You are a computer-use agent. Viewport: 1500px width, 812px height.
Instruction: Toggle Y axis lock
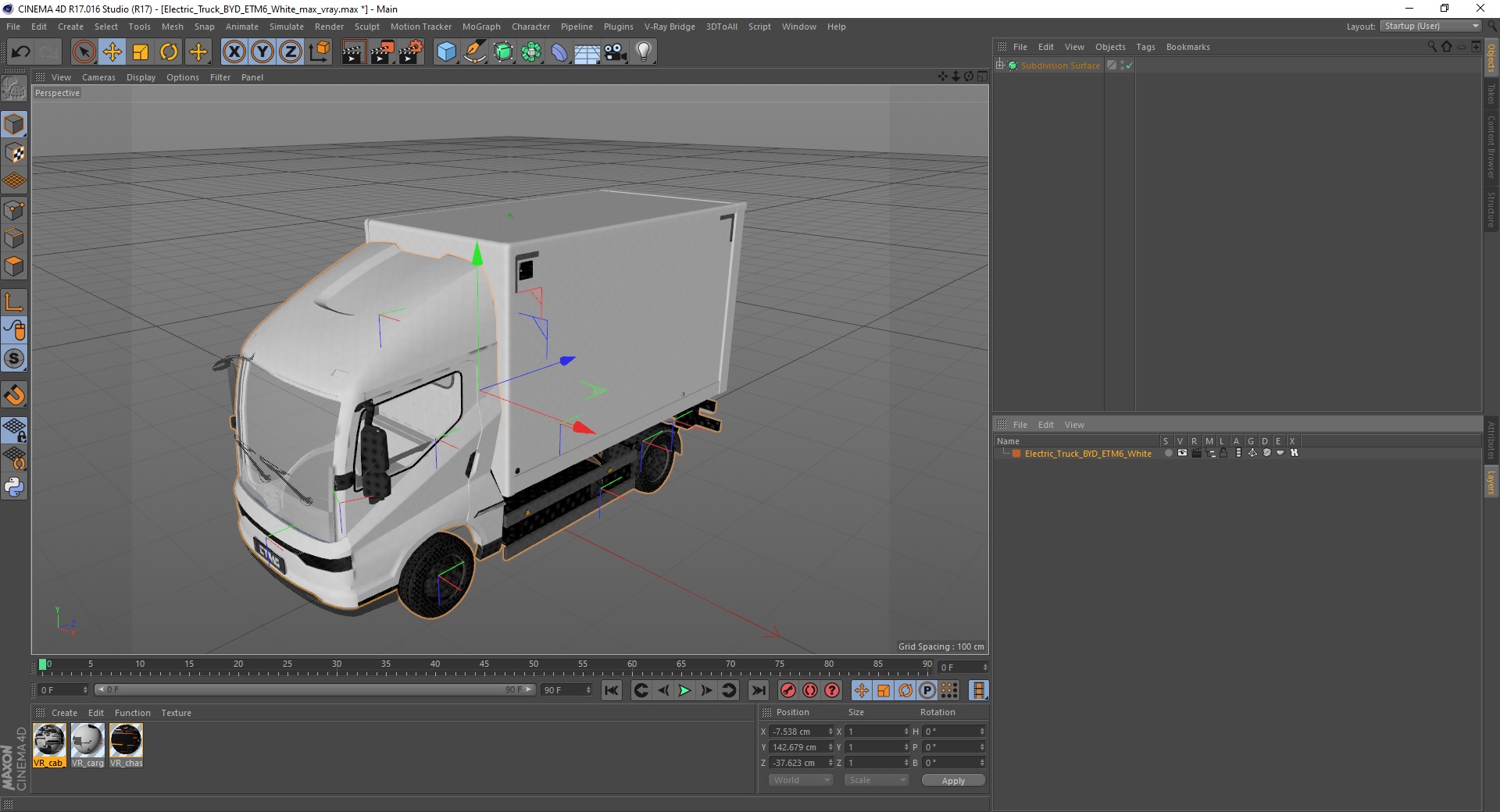tap(262, 52)
